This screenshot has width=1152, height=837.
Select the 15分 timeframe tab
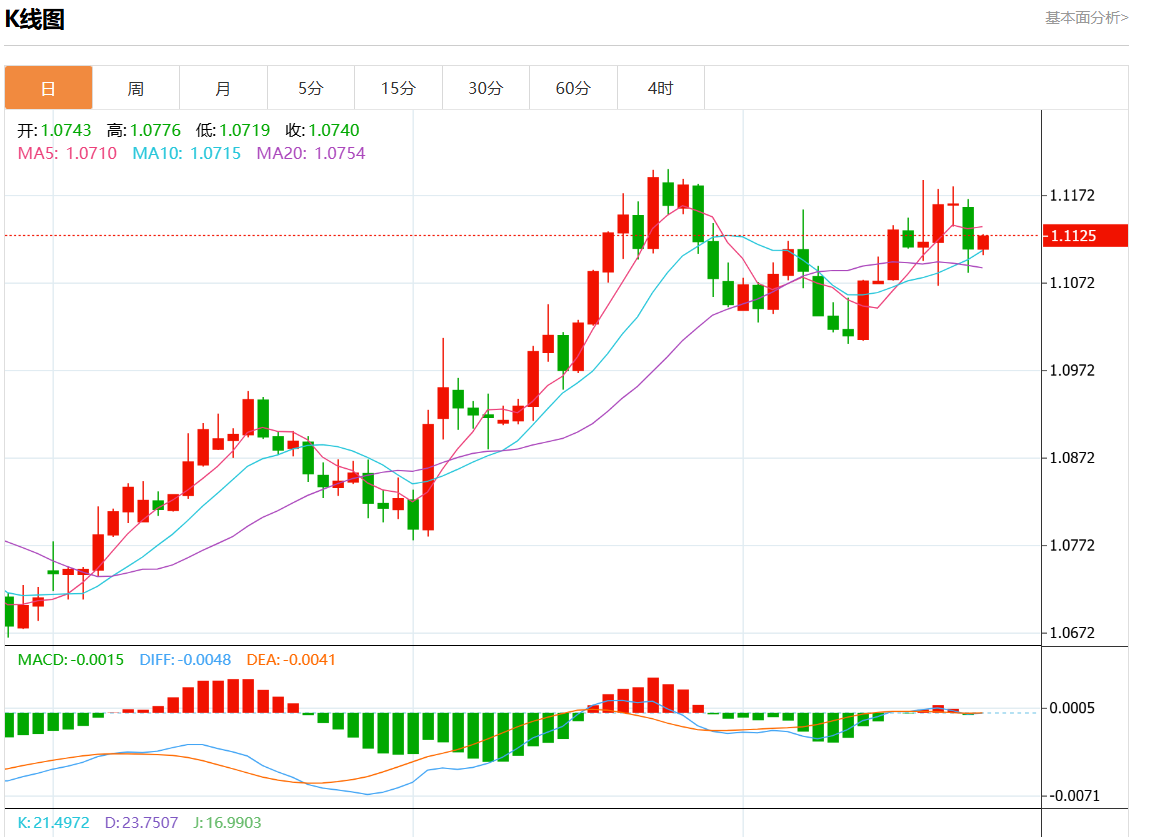point(398,88)
